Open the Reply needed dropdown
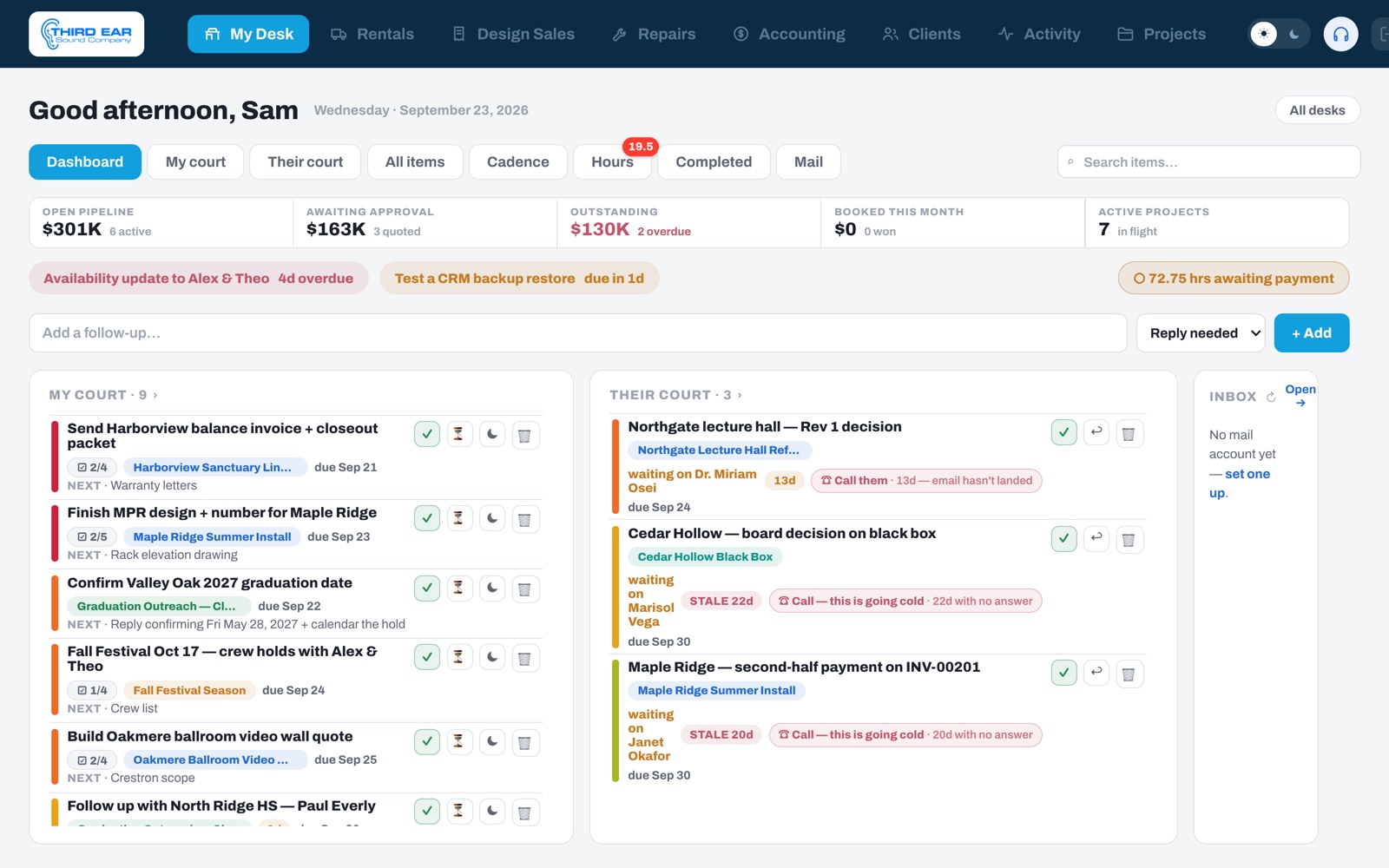The height and width of the screenshot is (868, 1389). coord(1201,333)
